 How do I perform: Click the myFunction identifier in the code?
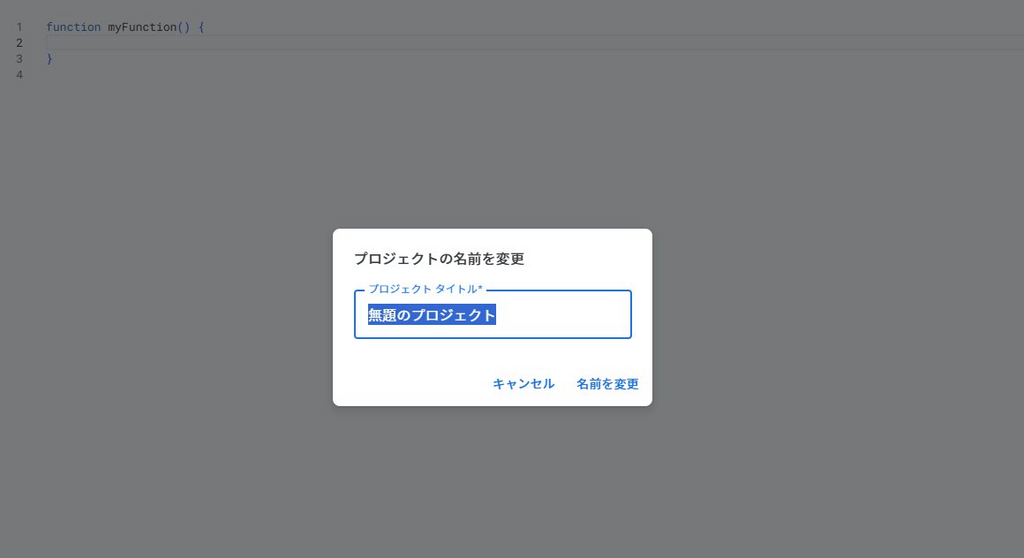pos(142,27)
